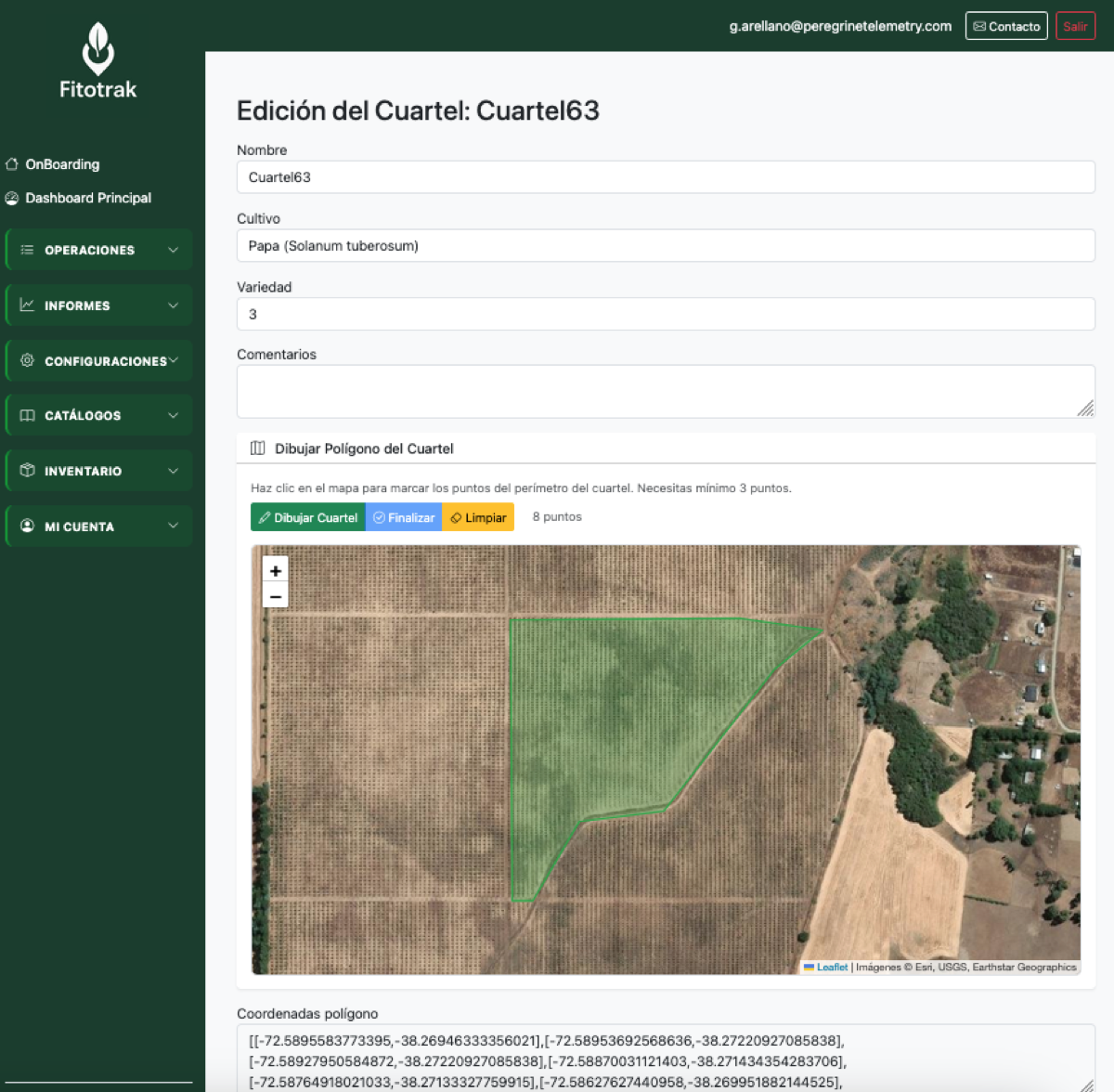Click the OnBoarding home icon

[x=12, y=164]
